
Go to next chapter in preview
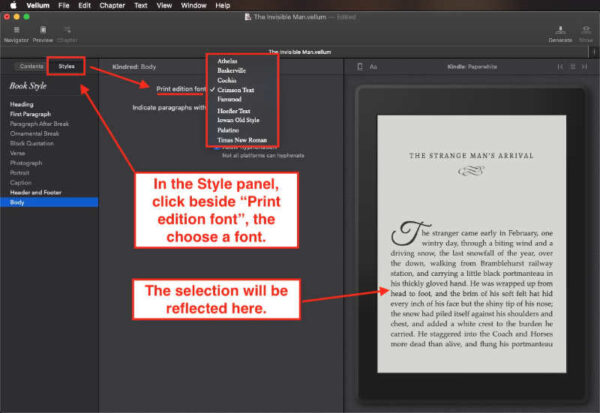585,67
